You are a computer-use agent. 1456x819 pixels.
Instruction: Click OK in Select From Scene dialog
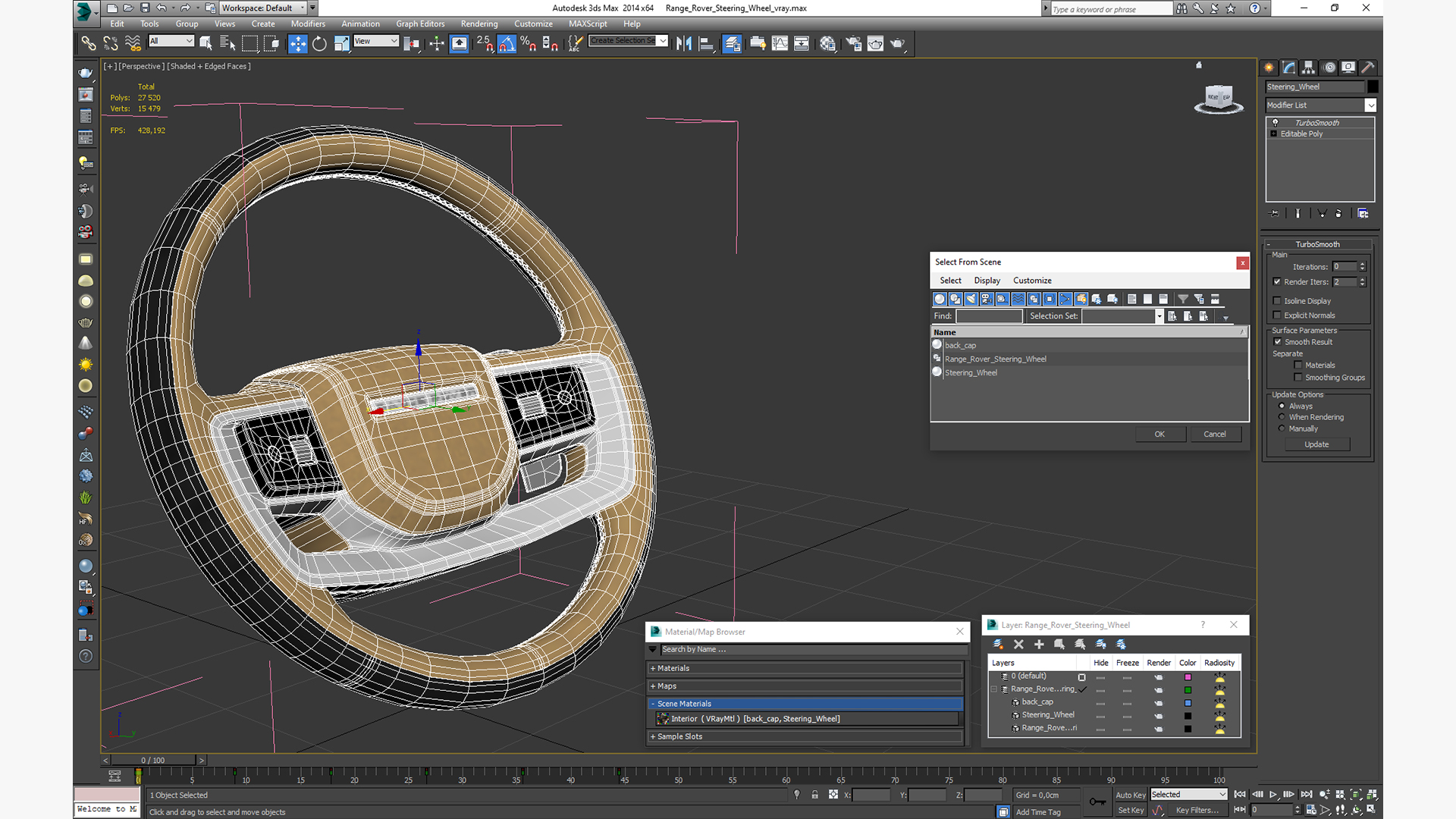click(1159, 435)
